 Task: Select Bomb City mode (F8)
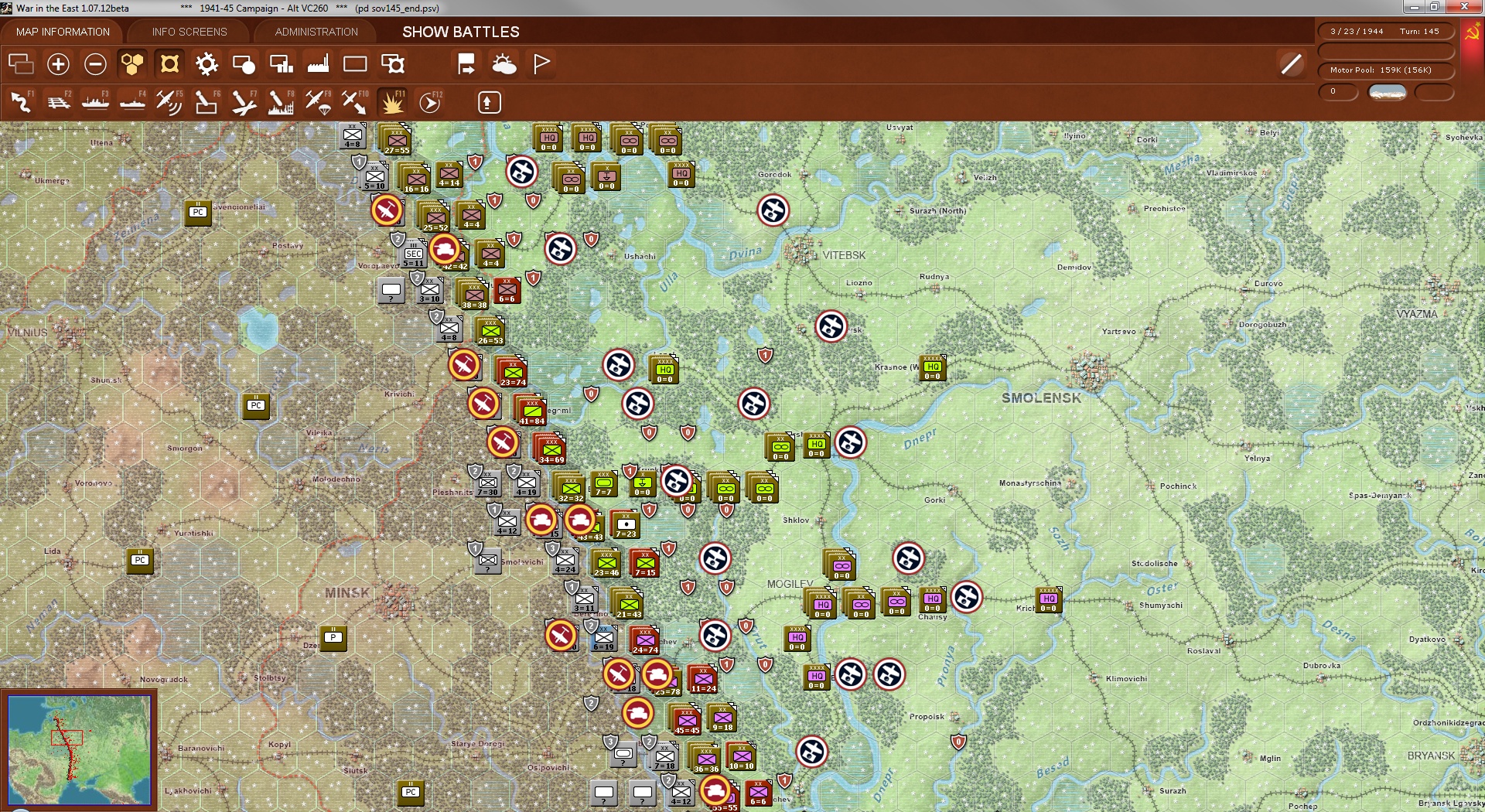(x=281, y=102)
